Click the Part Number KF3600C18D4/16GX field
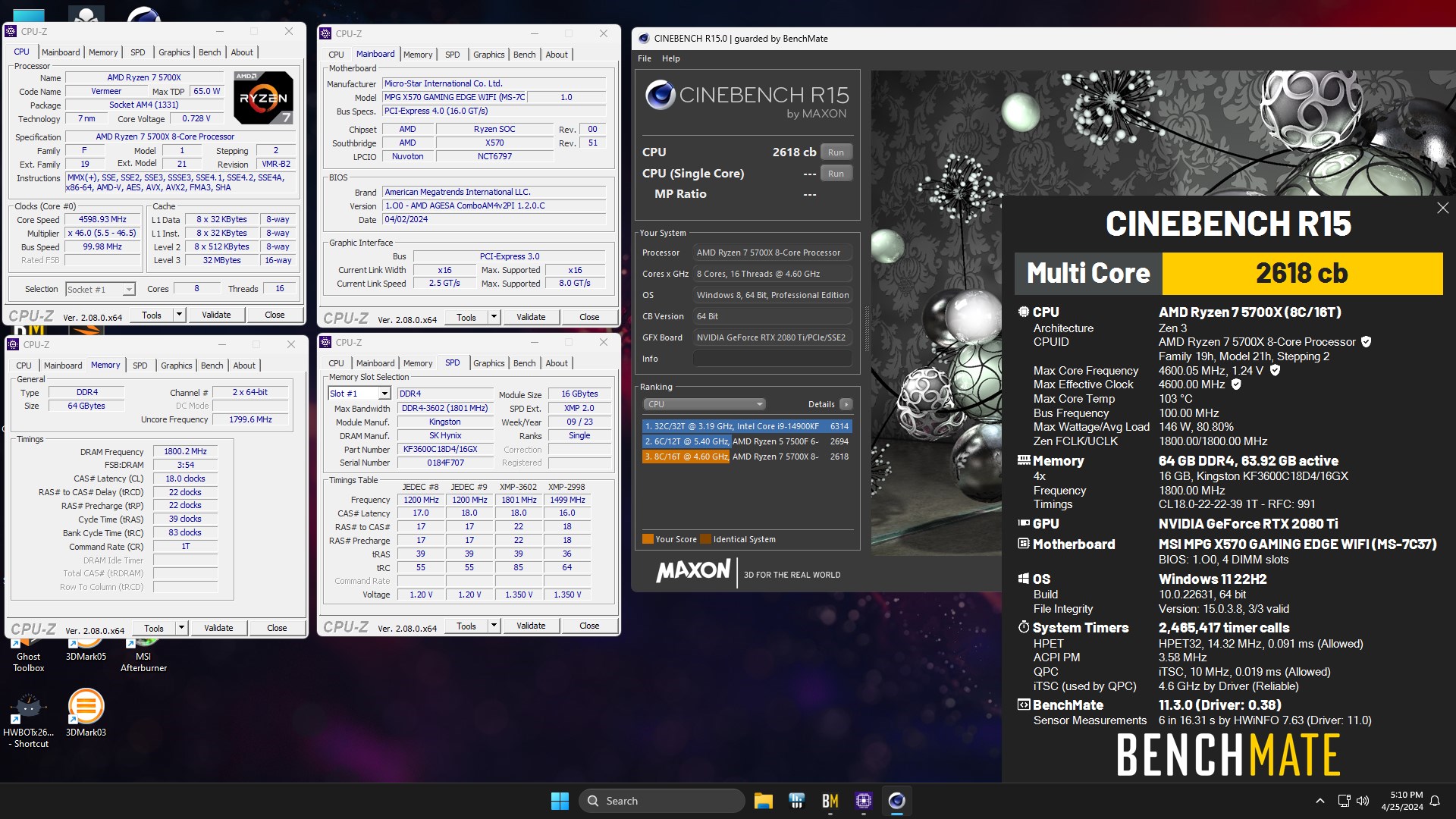Image resolution: width=1456 pixels, height=819 pixels. click(x=445, y=449)
